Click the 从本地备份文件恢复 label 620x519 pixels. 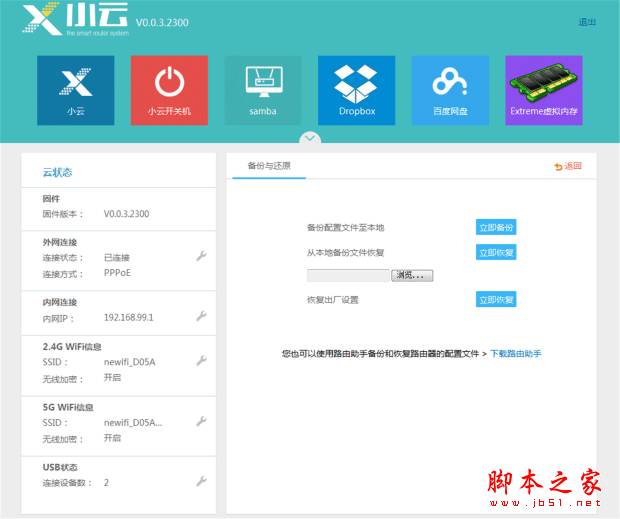click(x=346, y=253)
